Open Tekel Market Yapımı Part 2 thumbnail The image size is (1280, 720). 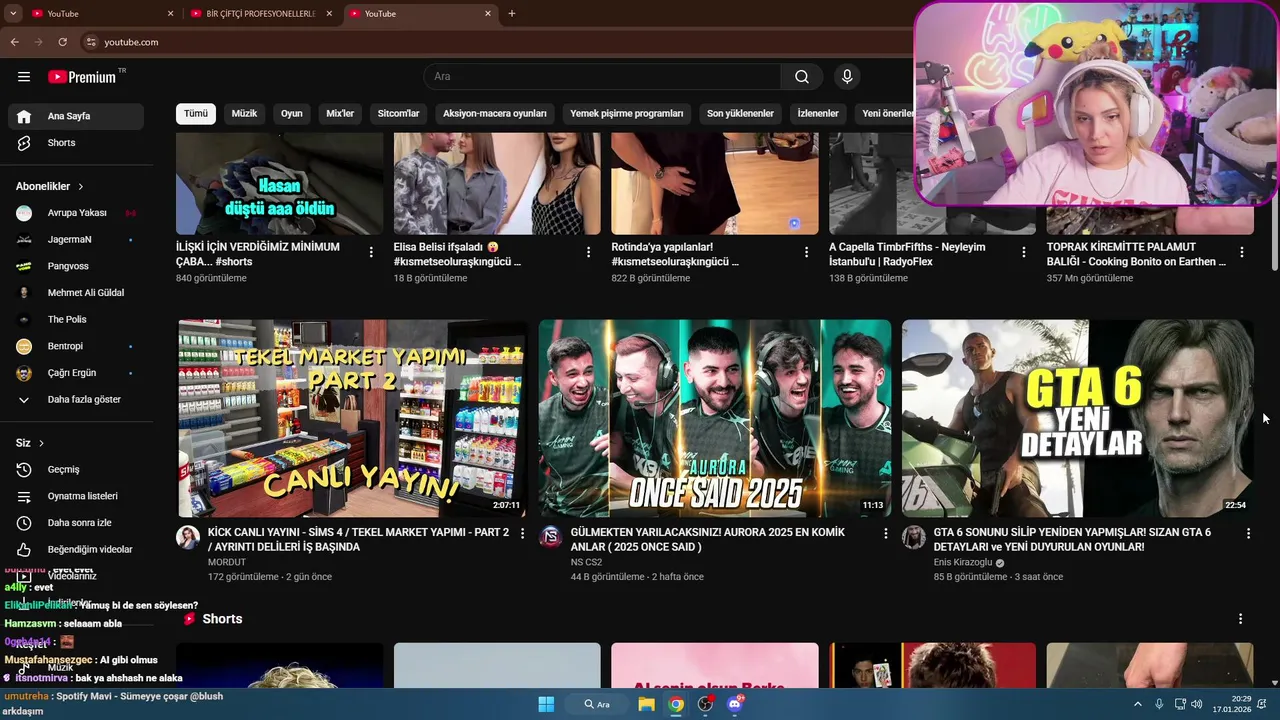(352, 418)
